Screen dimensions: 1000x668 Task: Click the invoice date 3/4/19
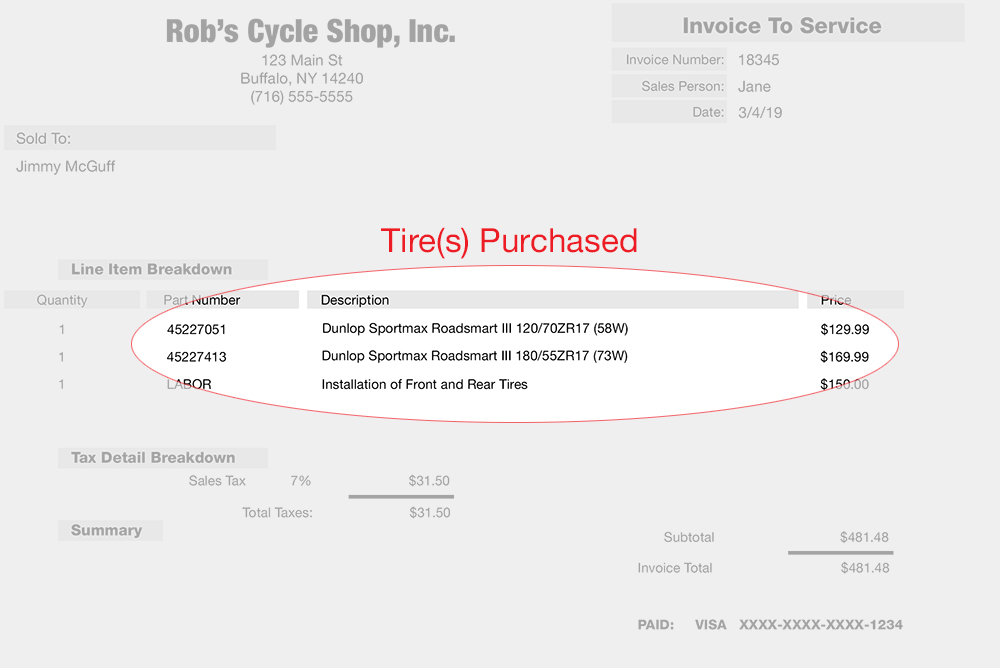(x=760, y=113)
